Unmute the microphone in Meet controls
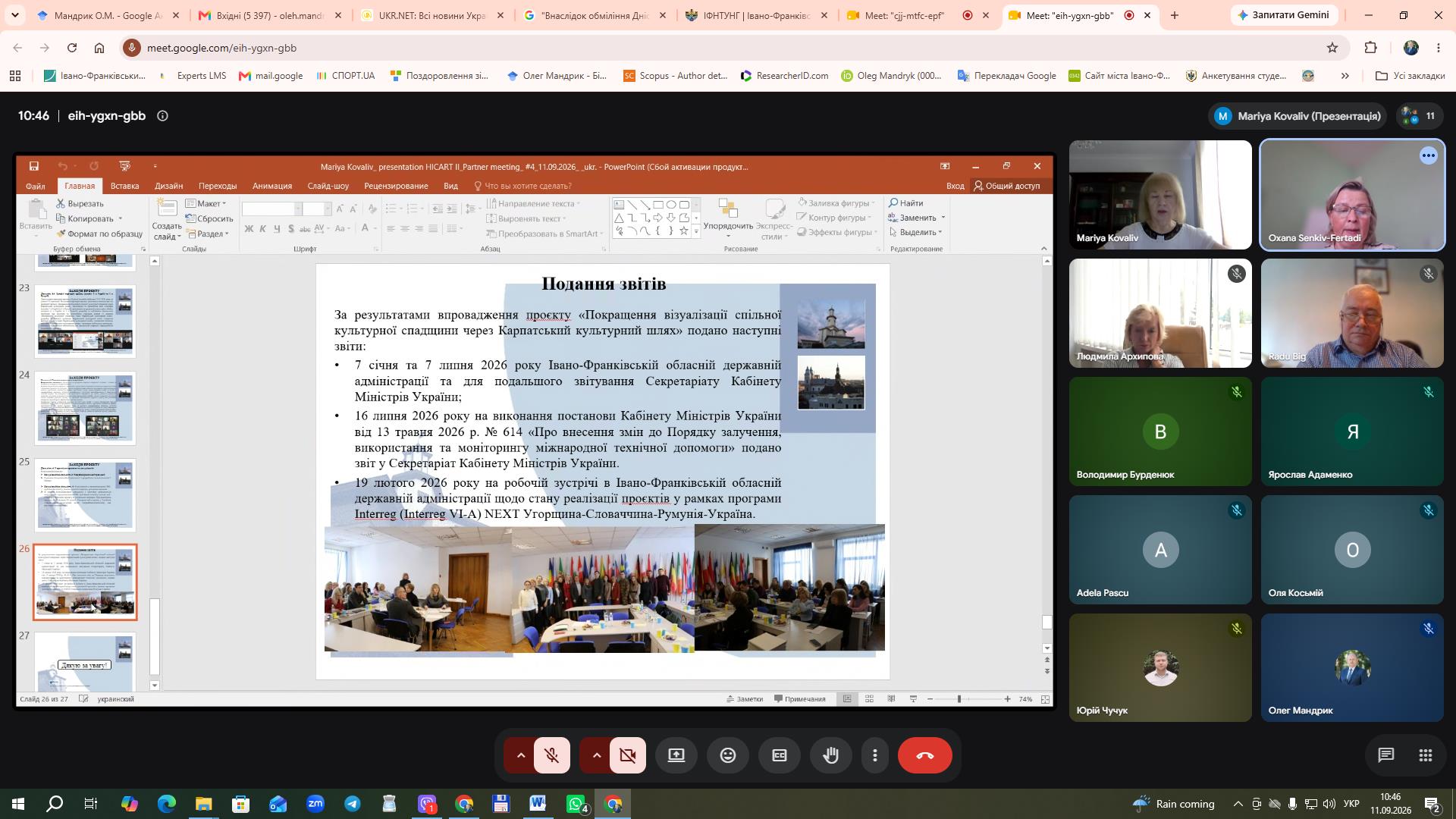Screen dimensions: 1456x819 (x=552, y=755)
